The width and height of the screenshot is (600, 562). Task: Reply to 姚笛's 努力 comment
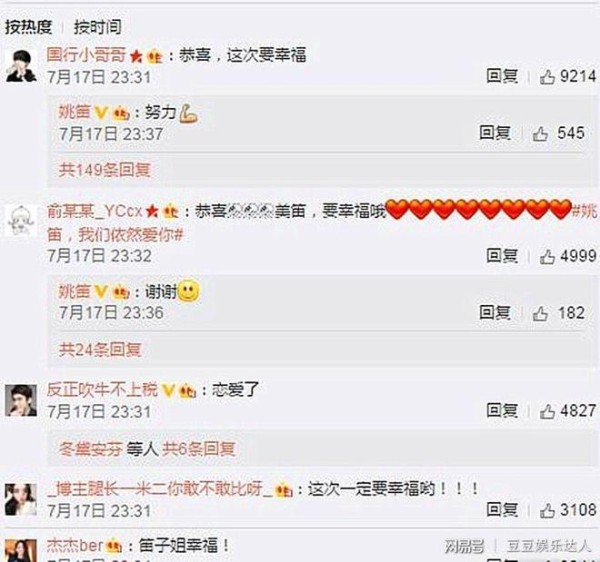click(495, 133)
